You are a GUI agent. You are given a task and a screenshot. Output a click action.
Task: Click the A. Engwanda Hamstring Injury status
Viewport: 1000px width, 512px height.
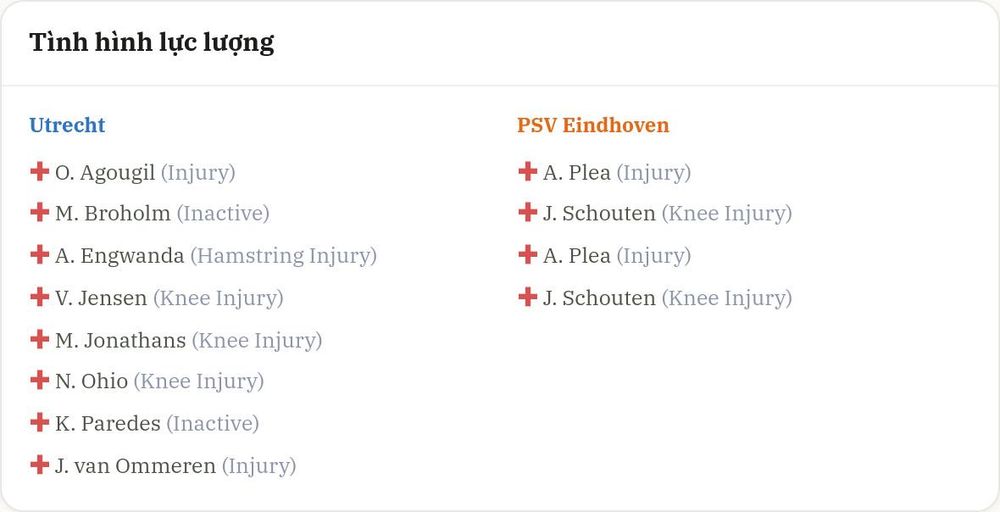click(x=284, y=256)
